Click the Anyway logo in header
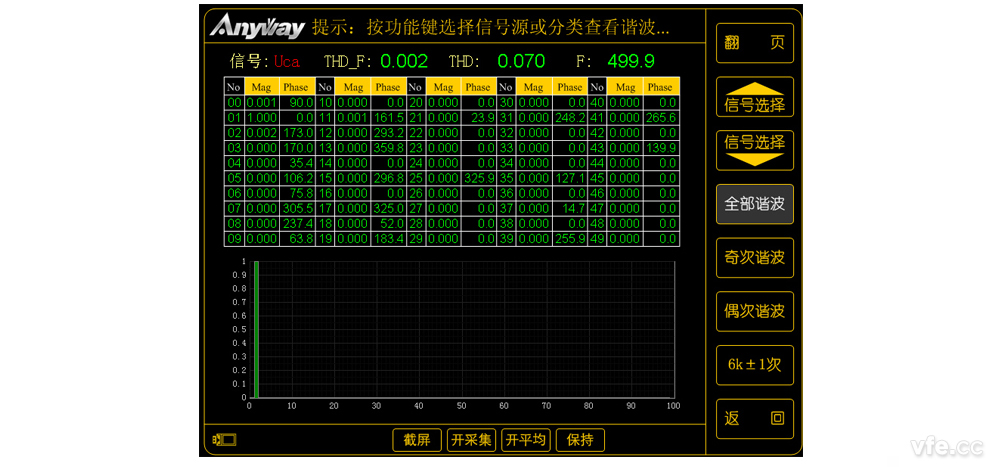This screenshot has width=1000, height=467. tap(257, 26)
